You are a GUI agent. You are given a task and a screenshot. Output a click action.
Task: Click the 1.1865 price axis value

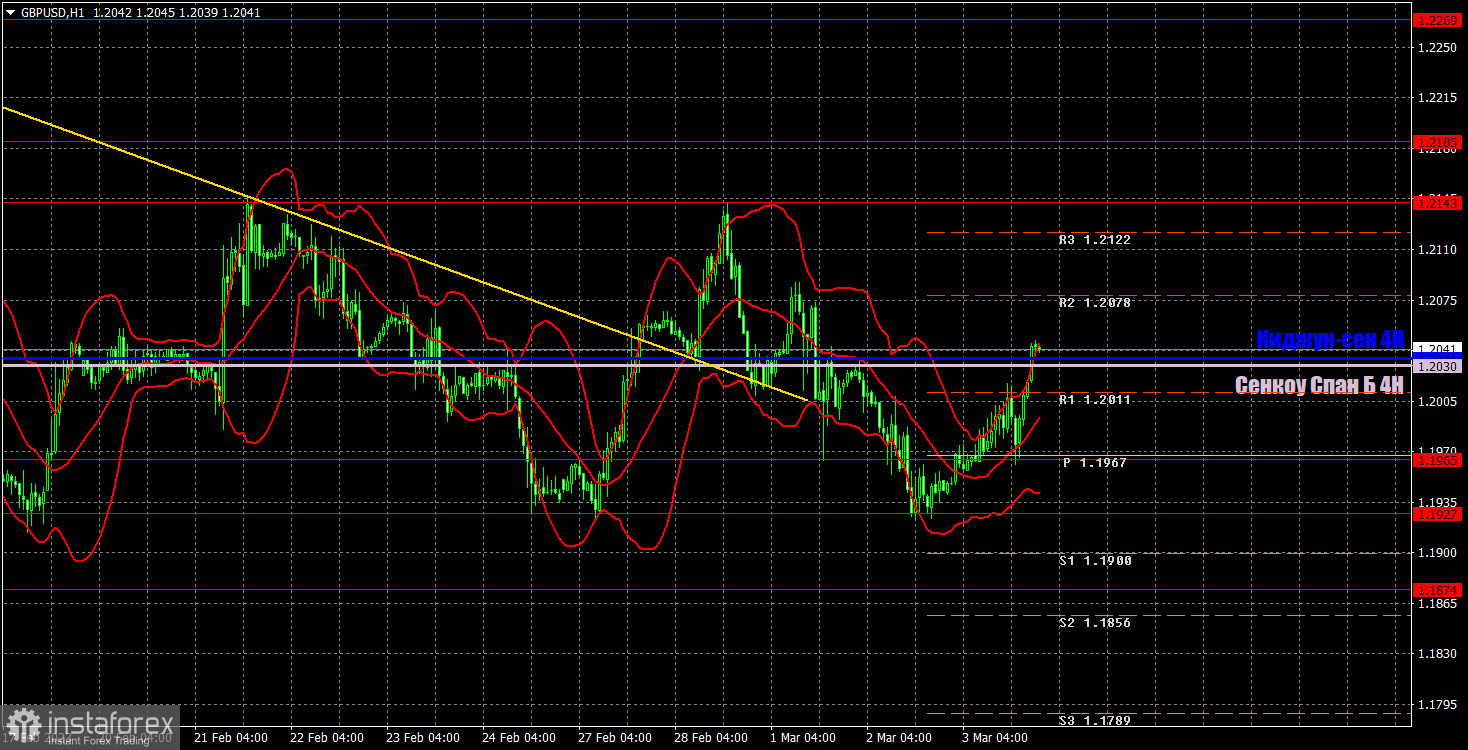[1437, 604]
